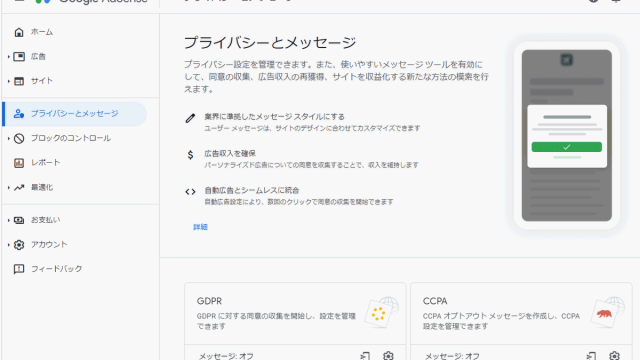This screenshot has height=360, width=640.
Task: Click the GDPR card's open-message icon
Action: coord(365,356)
